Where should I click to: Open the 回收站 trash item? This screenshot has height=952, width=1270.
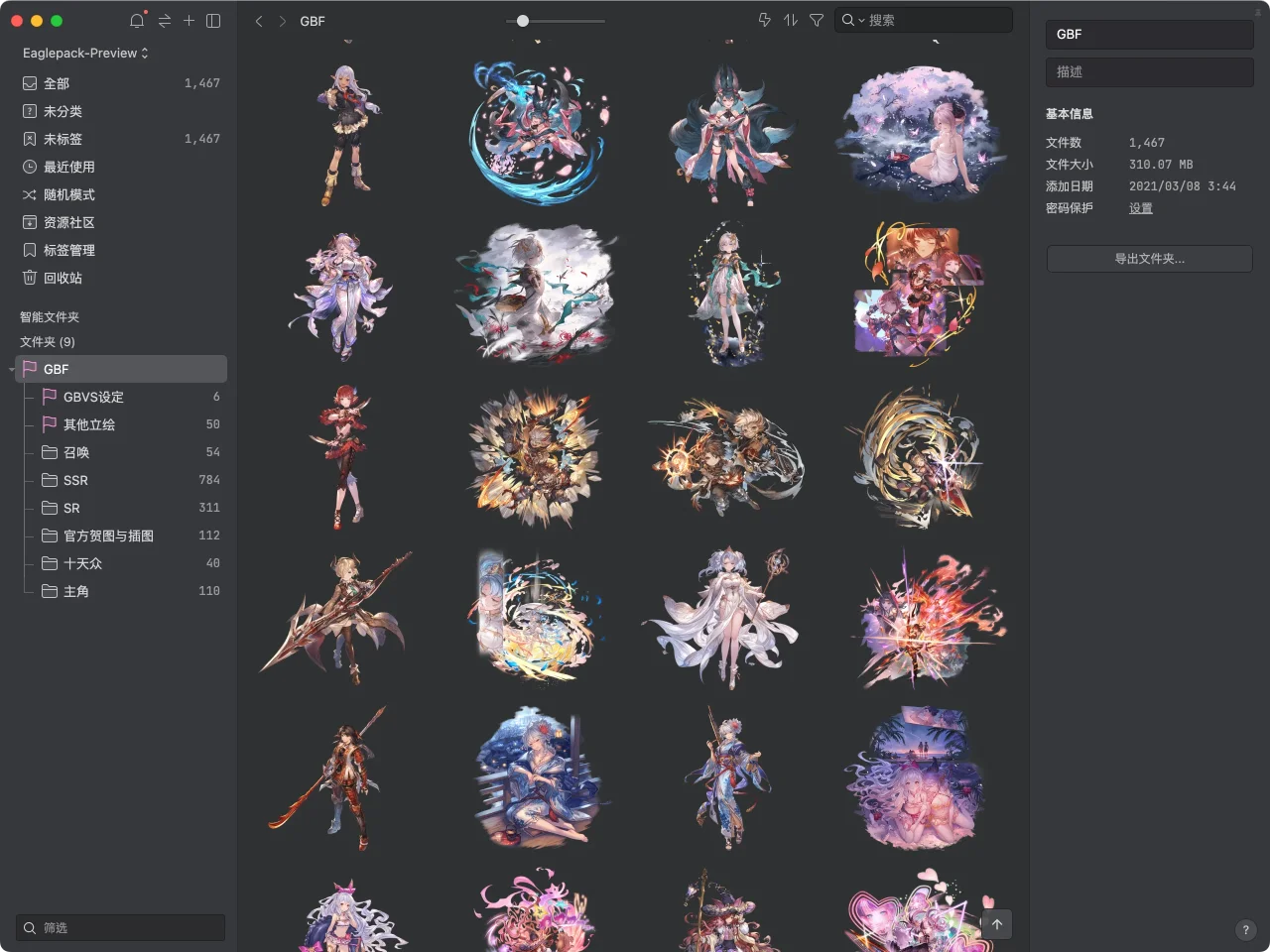pos(121,278)
